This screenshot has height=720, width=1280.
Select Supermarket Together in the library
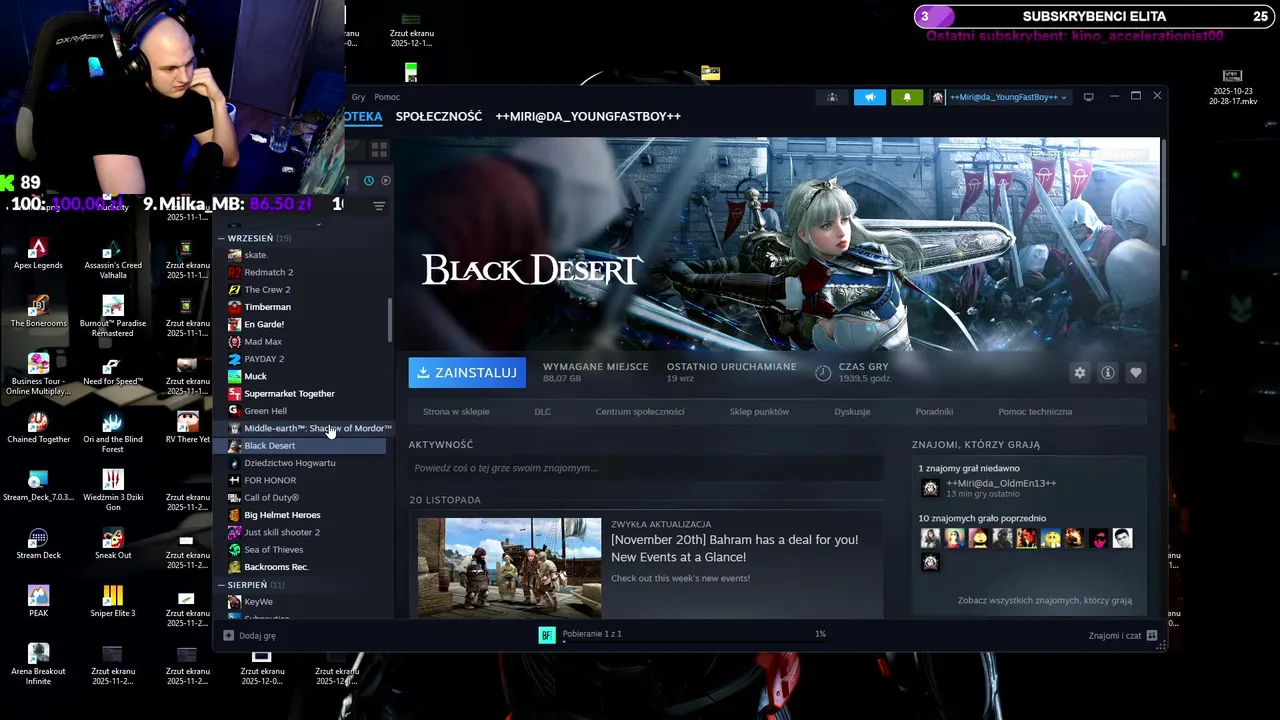[289, 393]
